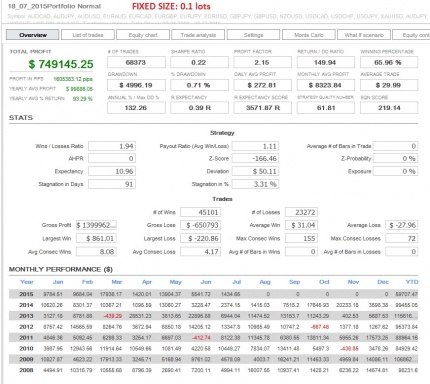Viewport: 430px width, 384px height.
Task: Click the total profit value $ 749145.25
Action: coord(61,64)
